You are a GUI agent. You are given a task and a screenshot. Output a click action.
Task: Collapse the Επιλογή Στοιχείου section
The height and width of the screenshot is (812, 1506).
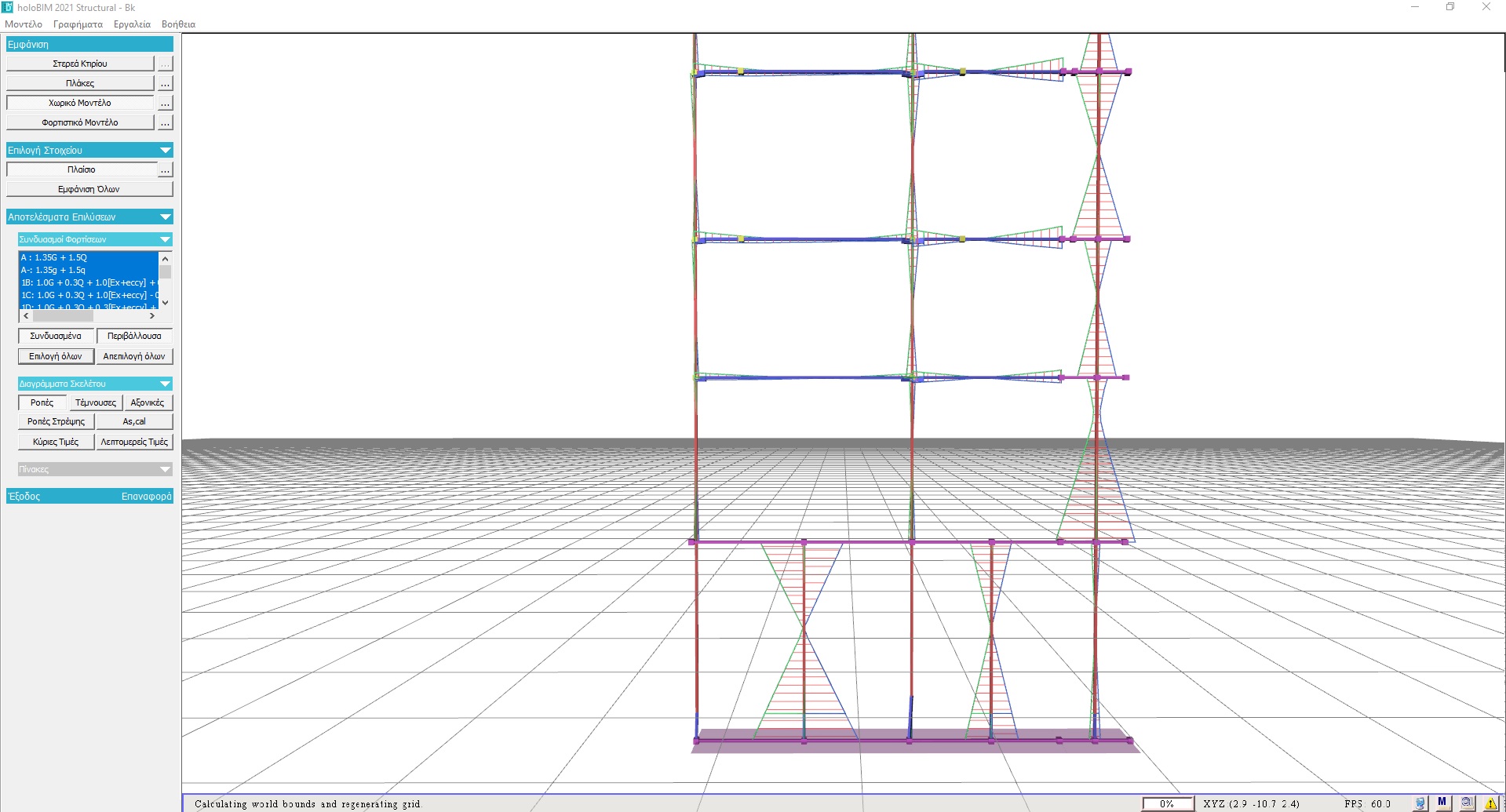point(165,150)
